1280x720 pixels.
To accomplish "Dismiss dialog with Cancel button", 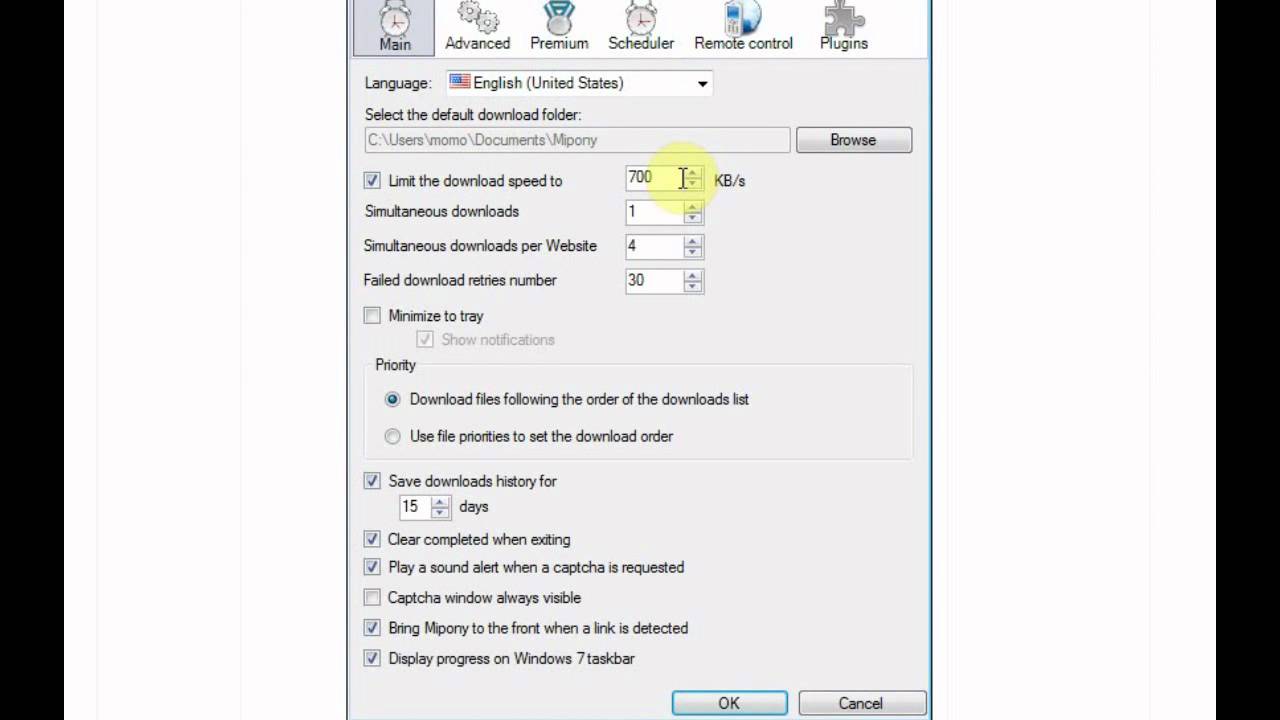I will click(x=860, y=703).
